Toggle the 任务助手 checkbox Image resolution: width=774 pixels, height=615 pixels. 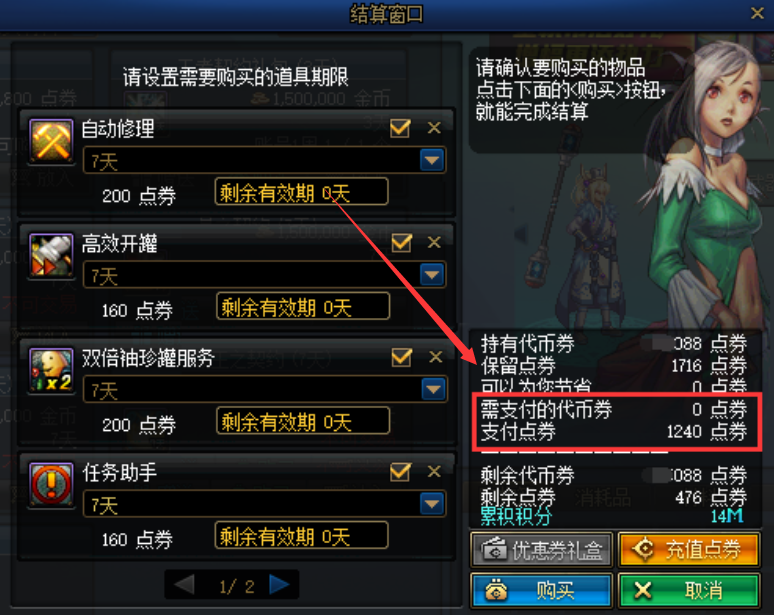click(400, 471)
